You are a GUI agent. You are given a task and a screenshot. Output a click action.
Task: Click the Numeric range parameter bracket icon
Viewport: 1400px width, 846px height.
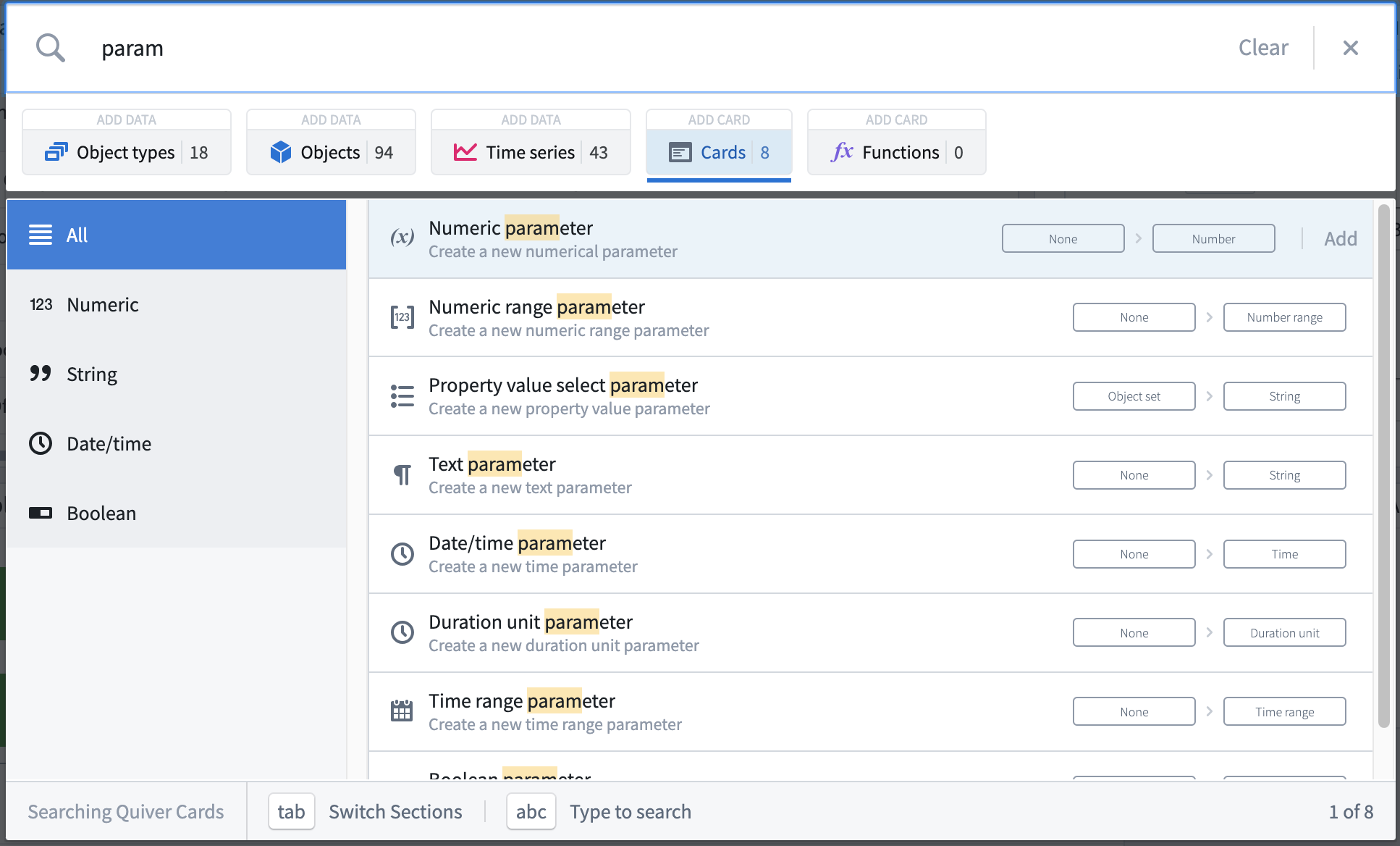[402, 317]
